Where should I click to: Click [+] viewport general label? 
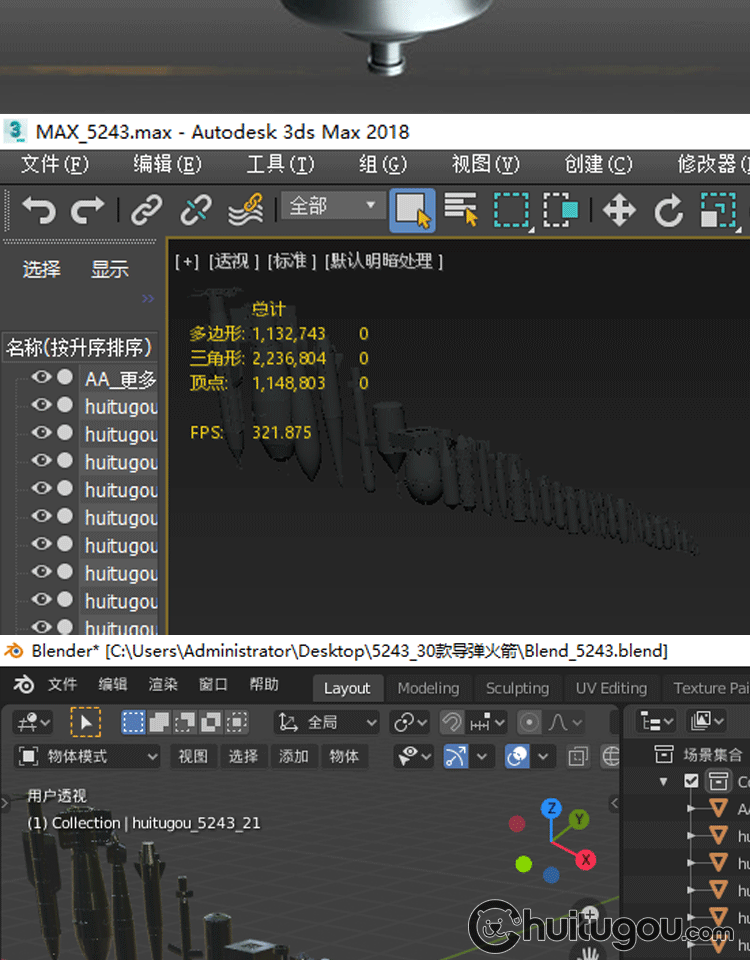187,261
